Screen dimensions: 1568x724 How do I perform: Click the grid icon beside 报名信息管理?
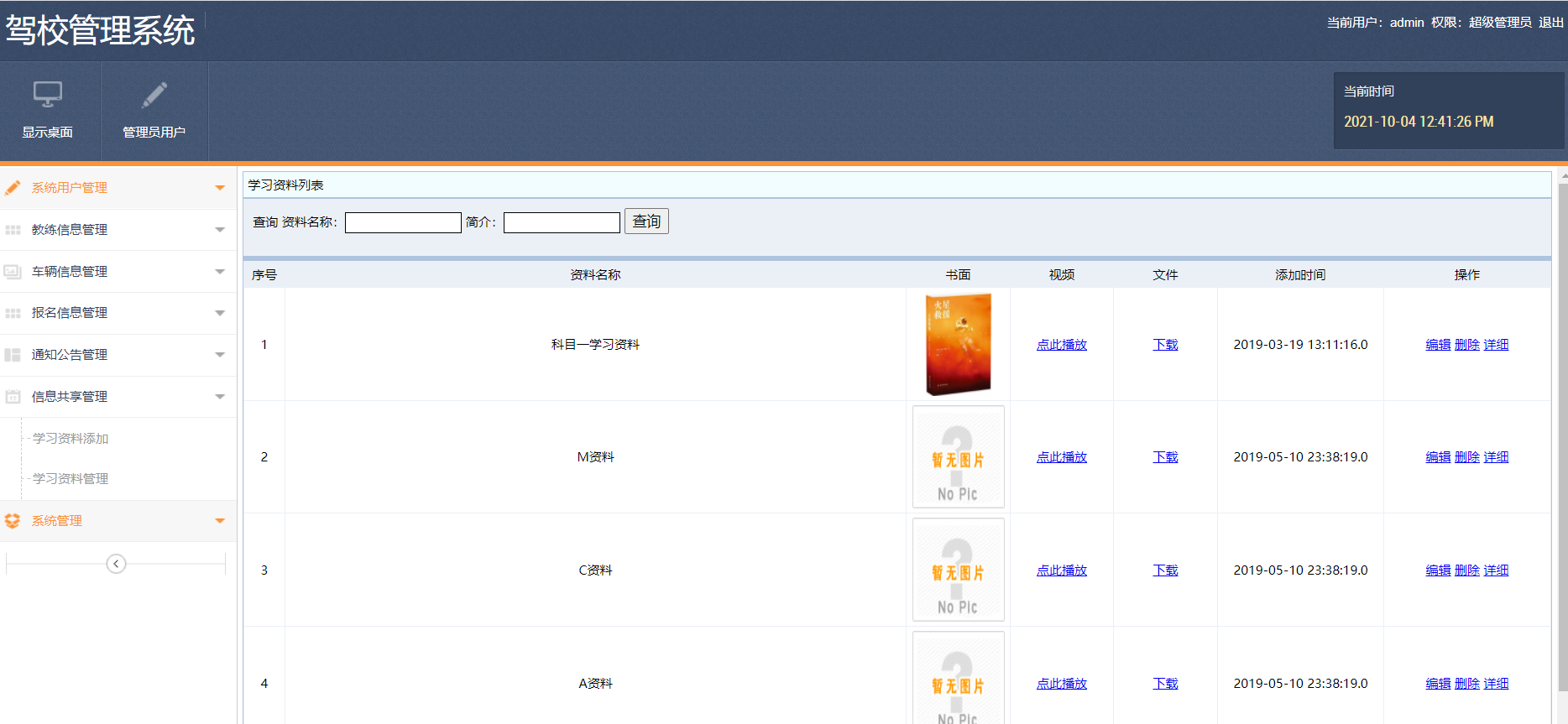(13, 313)
